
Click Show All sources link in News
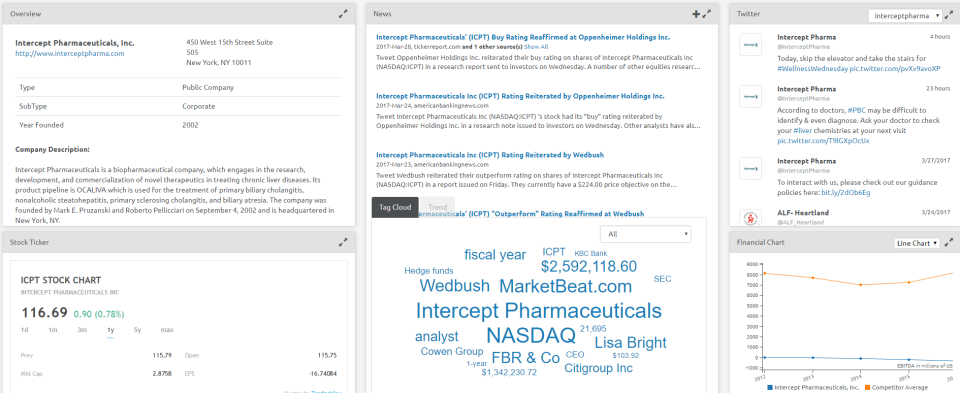tap(536, 47)
